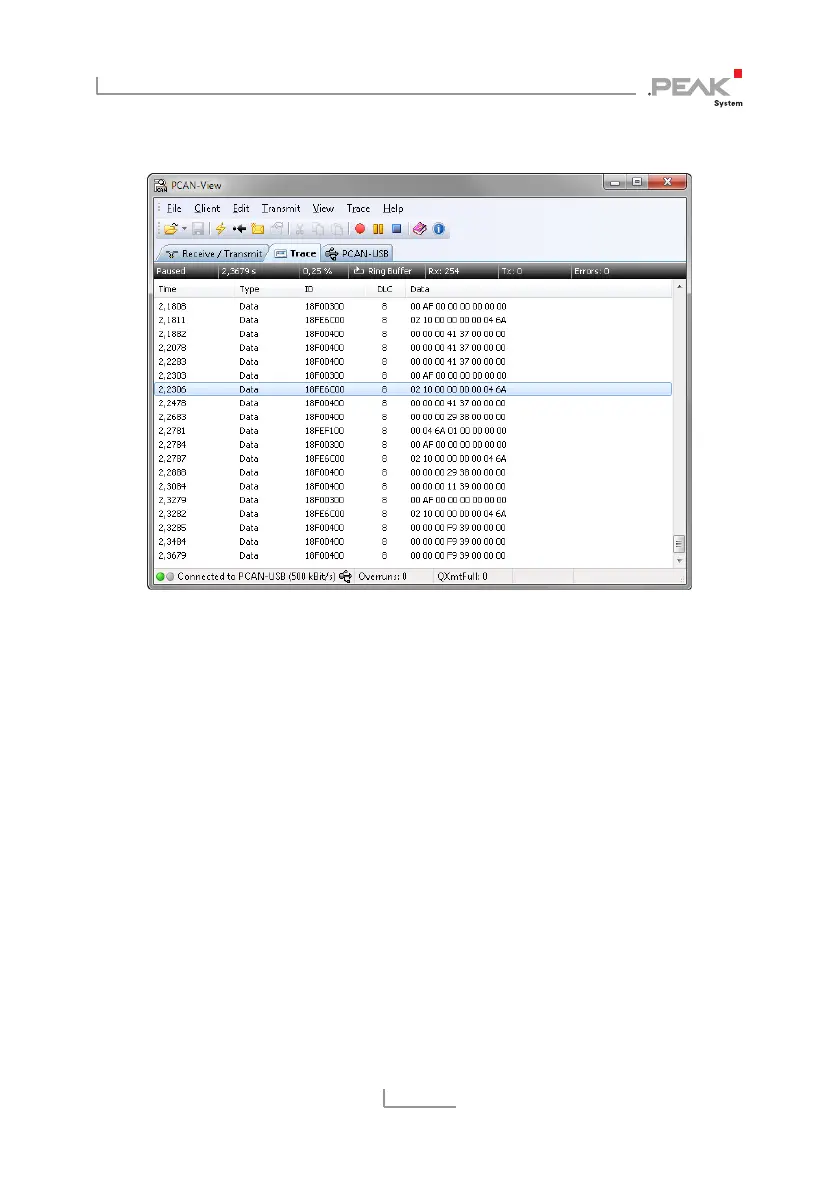This screenshot has width=840, height=1190.
Task: Open the Trace menu
Action: (358, 209)
